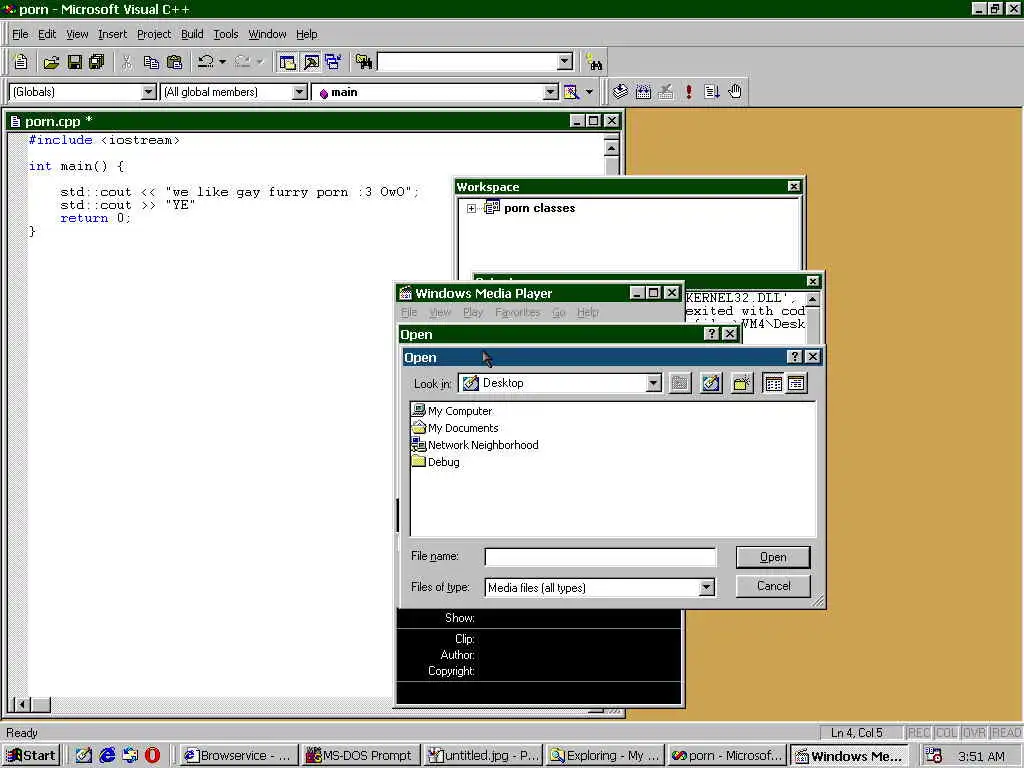Click the Cancel button in the dialog
The image size is (1024, 768).
[x=773, y=586]
